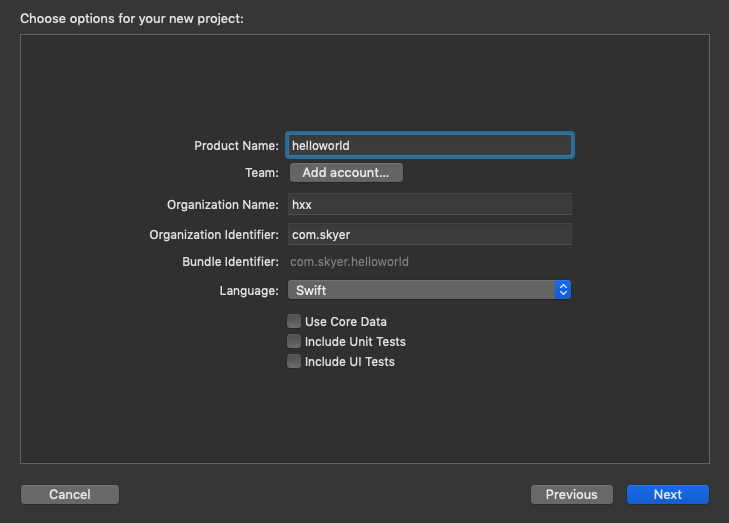Click the blue arrows on Language popup
The height and width of the screenshot is (523, 729).
tap(563, 290)
